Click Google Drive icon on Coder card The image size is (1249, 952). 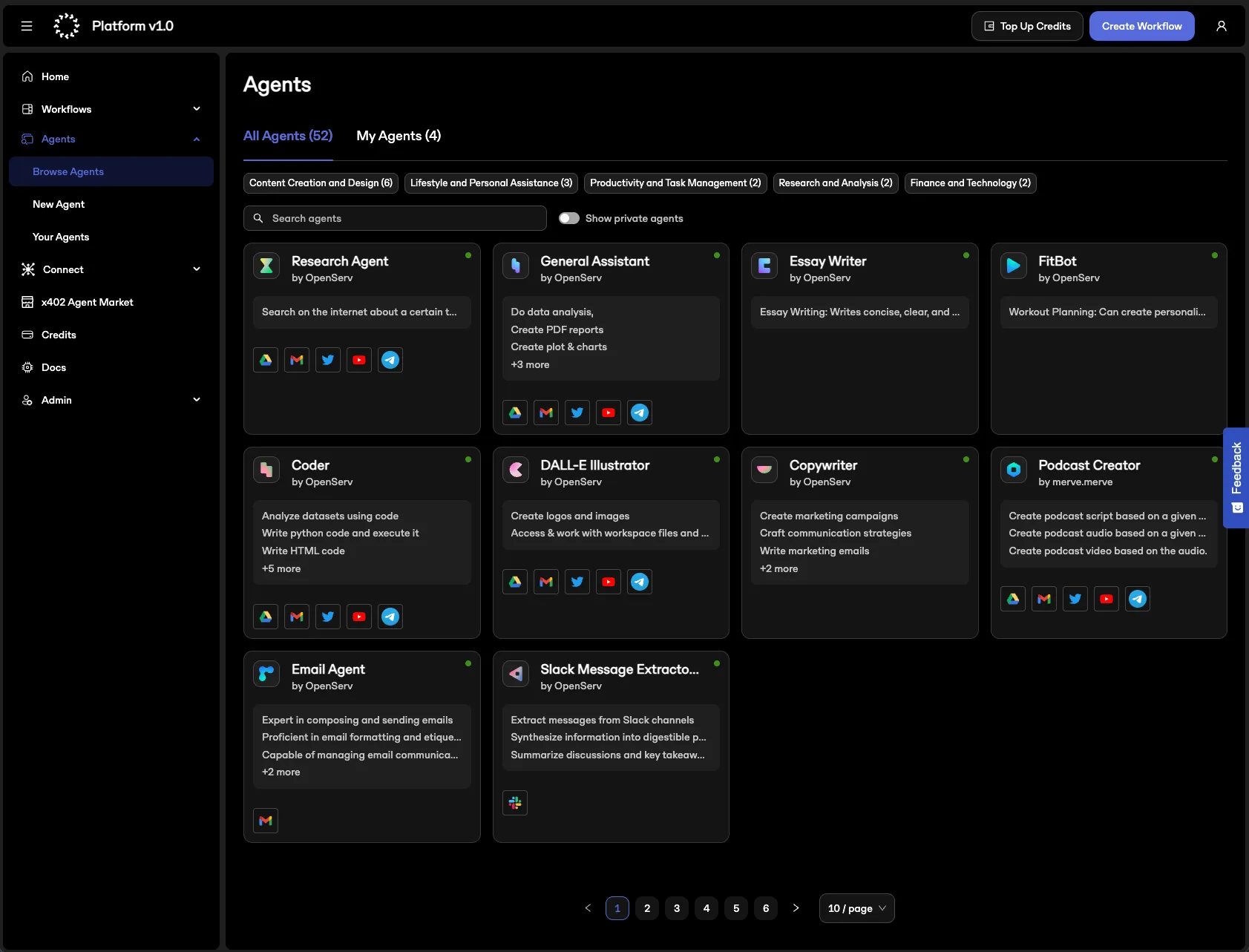(x=266, y=617)
